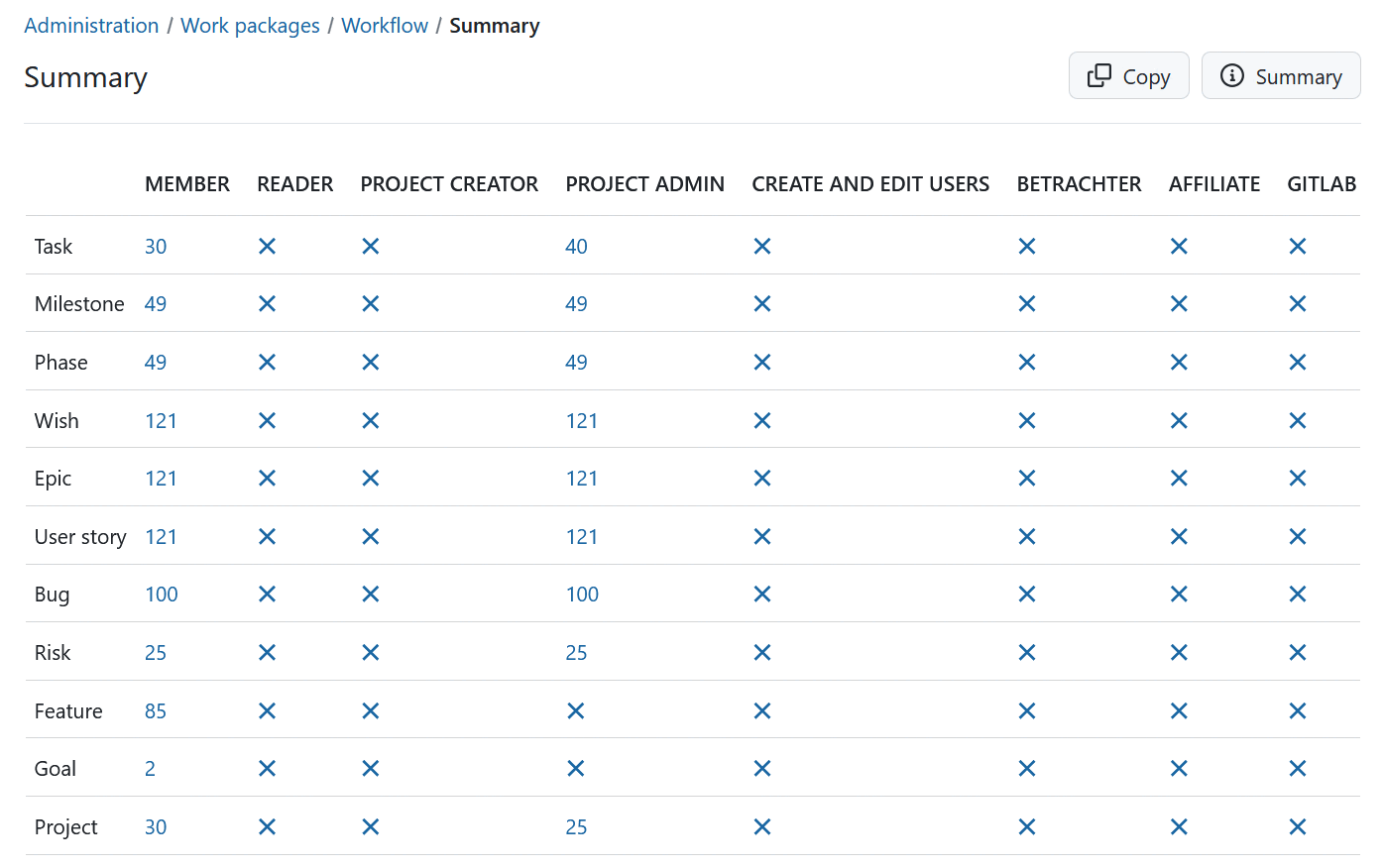
Task: Click the 121 link for Epic under Project Admin
Action: pos(582,478)
